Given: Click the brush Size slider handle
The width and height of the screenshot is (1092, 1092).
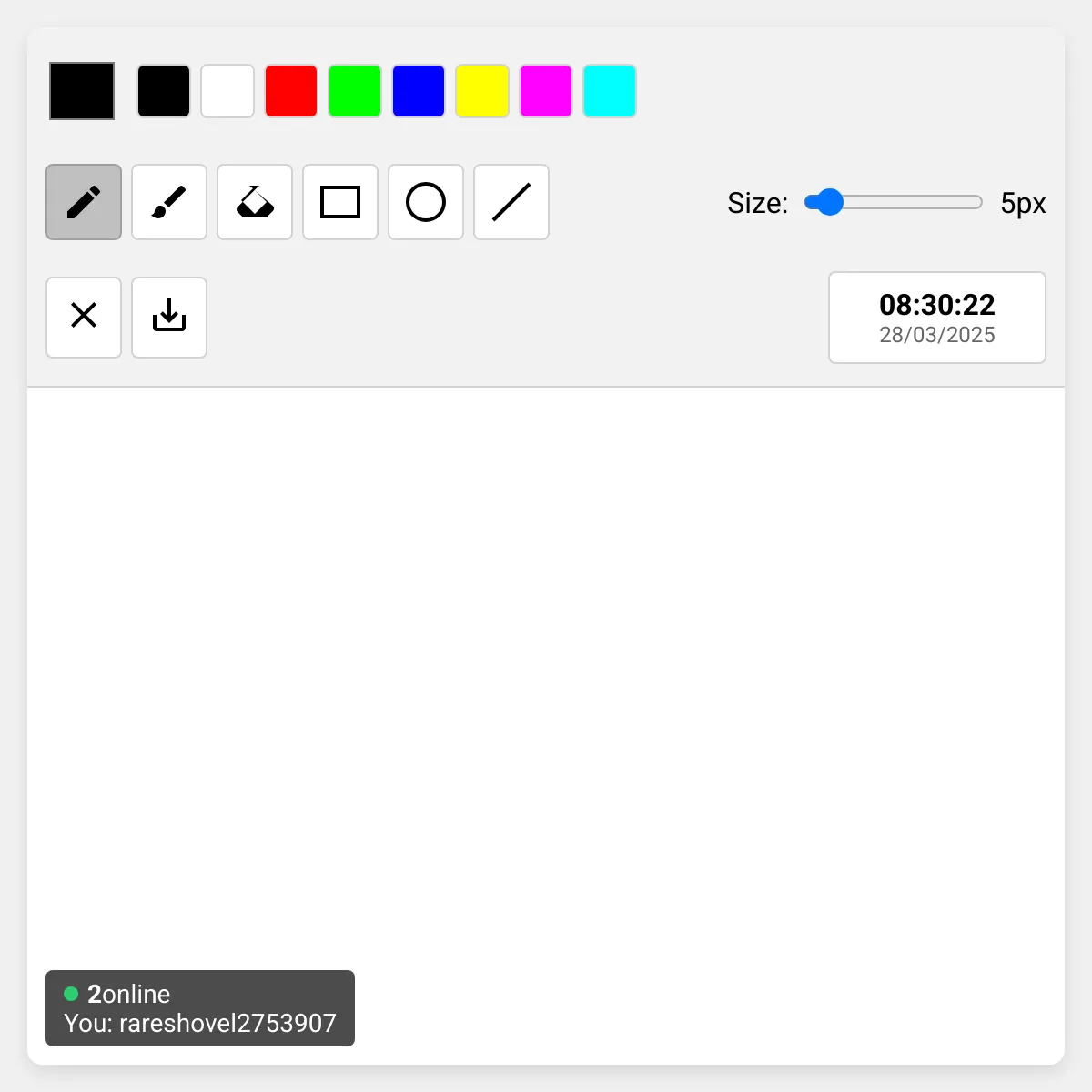Looking at the screenshot, I should (829, 202).
